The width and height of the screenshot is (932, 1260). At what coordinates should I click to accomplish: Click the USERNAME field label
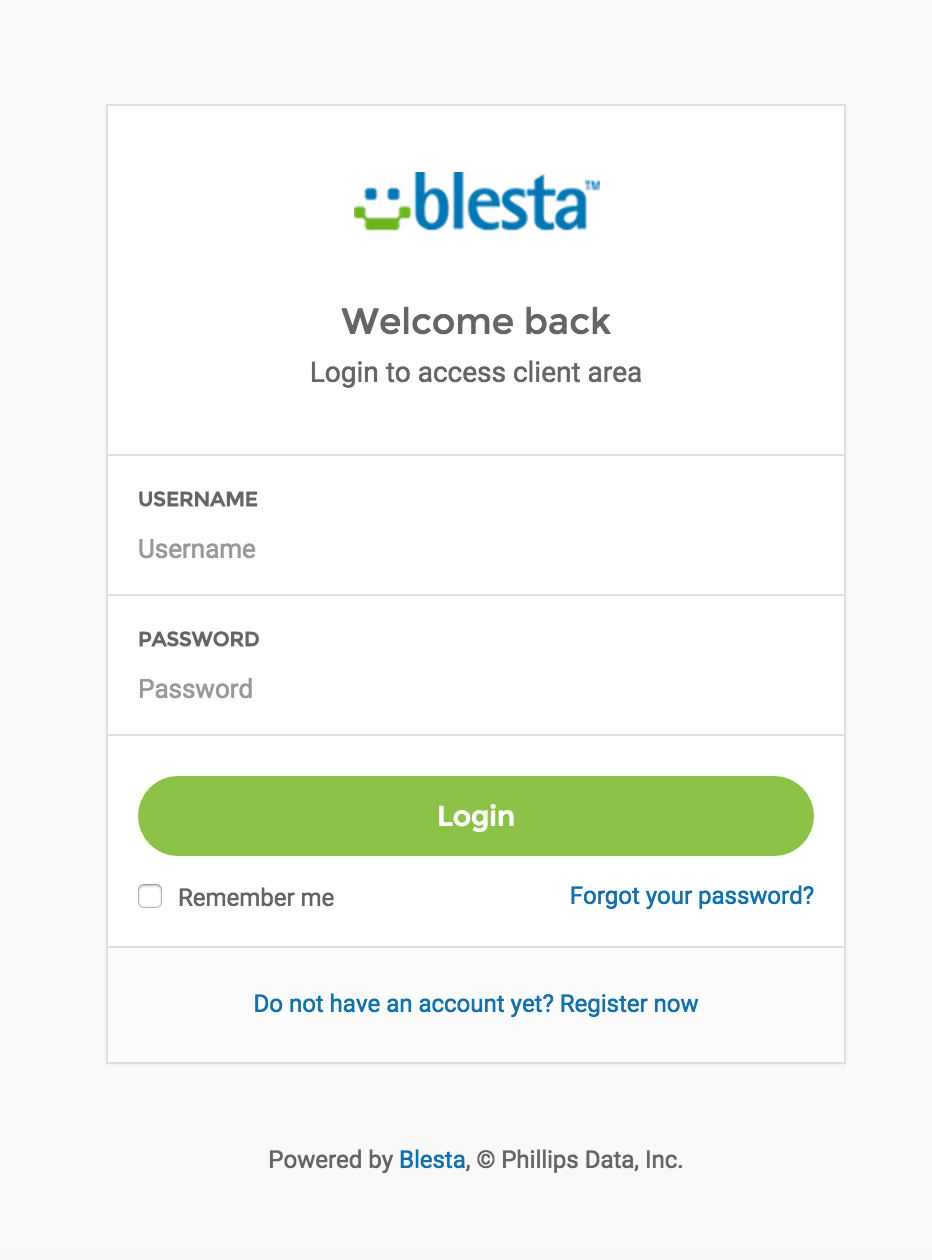tap(198, 499)
